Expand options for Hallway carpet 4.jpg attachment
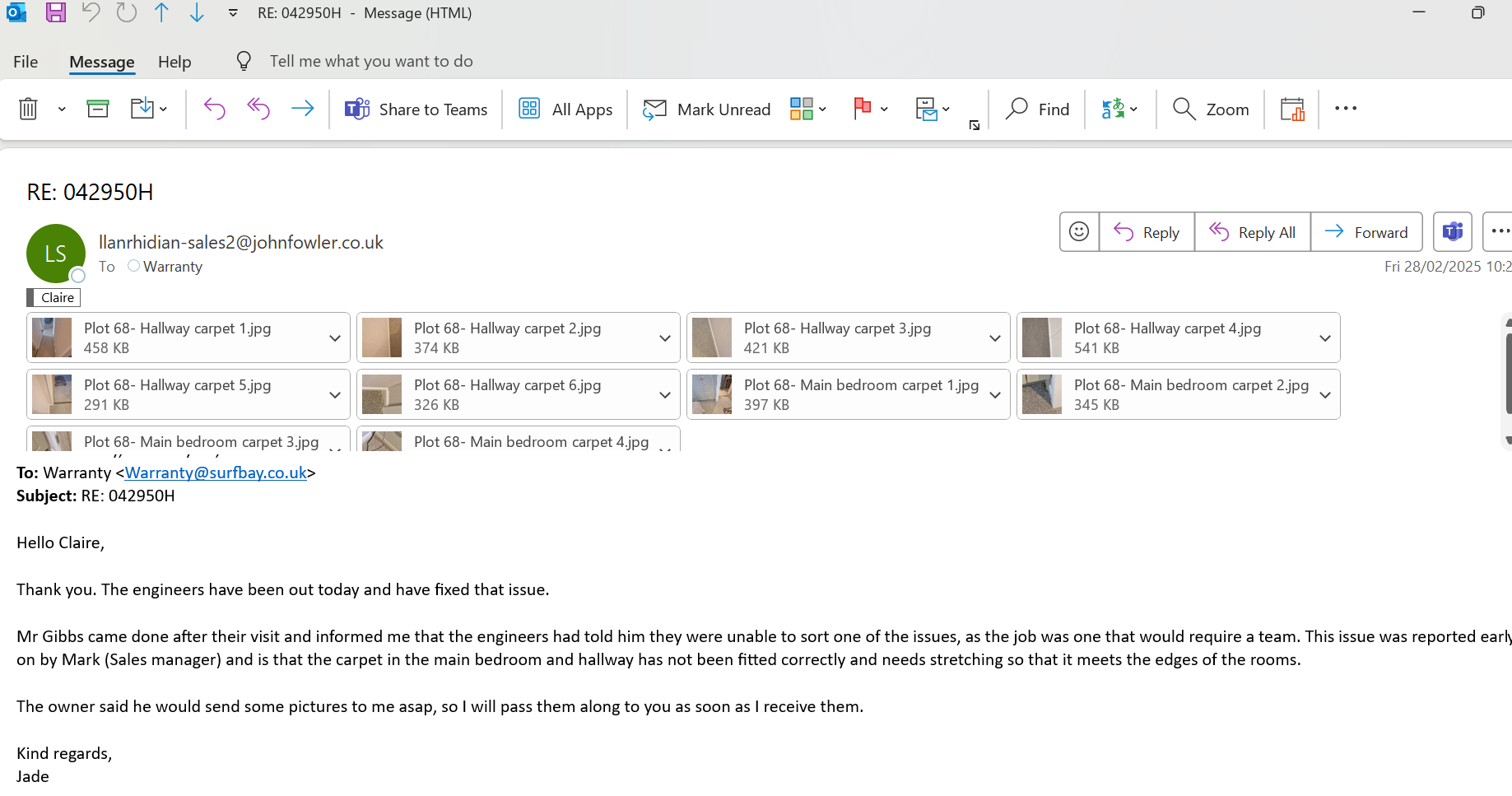1512x796 pixels. (x=1325, y=338)
